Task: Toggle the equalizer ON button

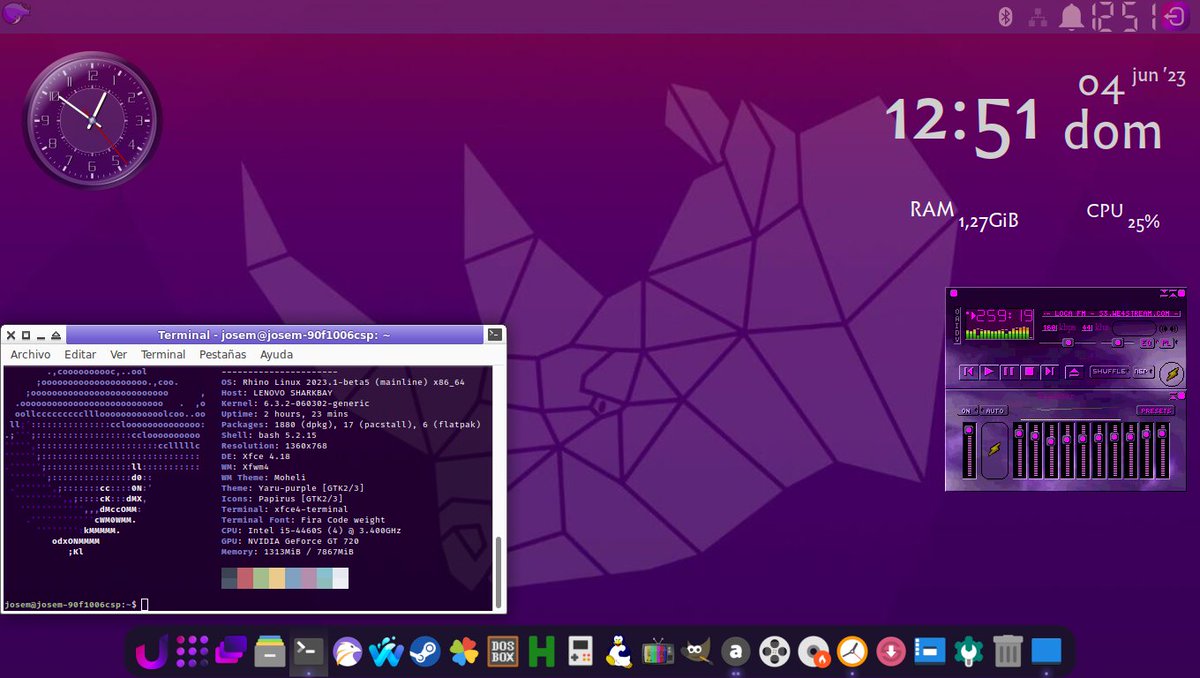Action: tap(967, 411)
